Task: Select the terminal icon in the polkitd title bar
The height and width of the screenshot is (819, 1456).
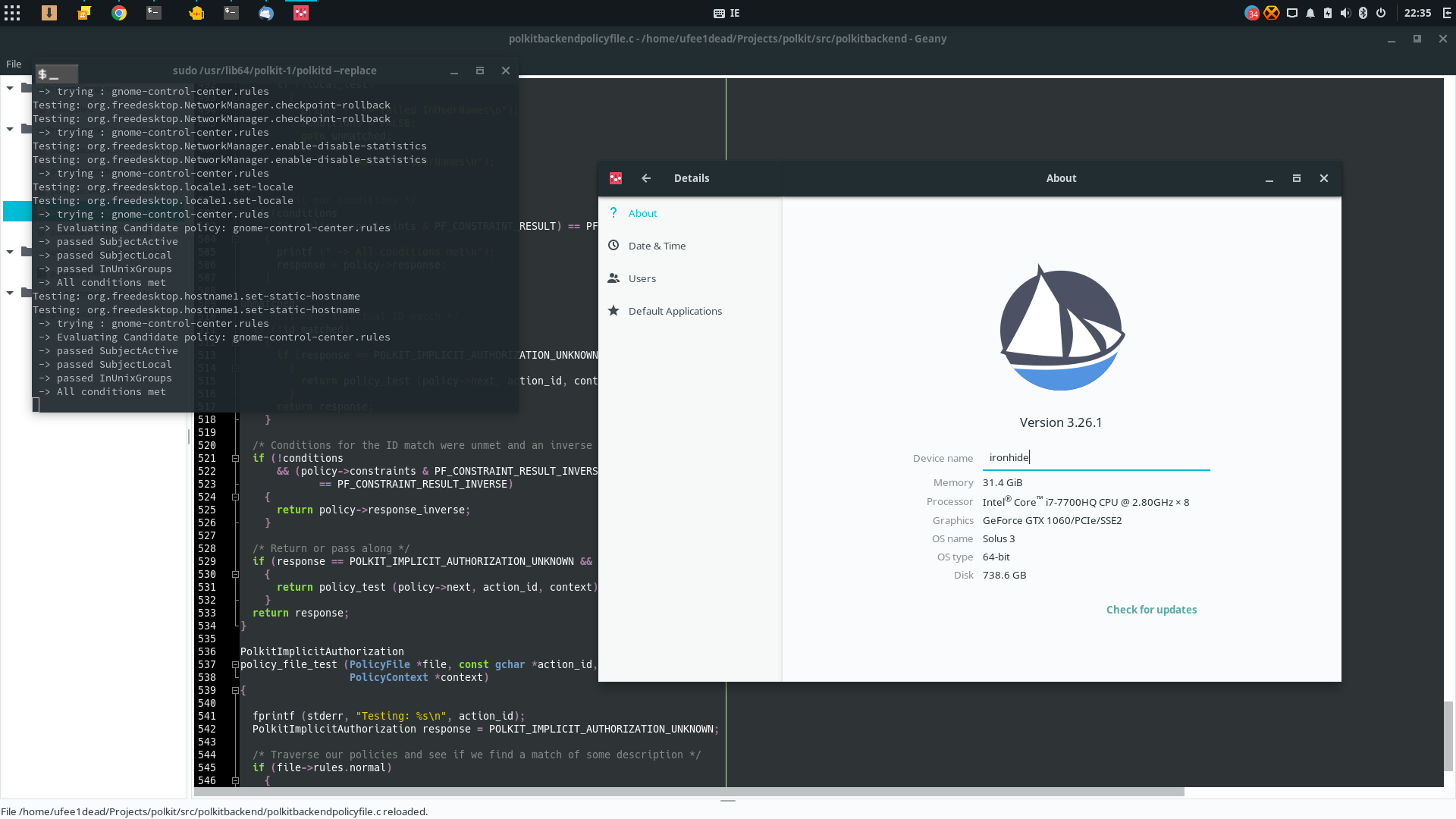Action: click(56, 74)
